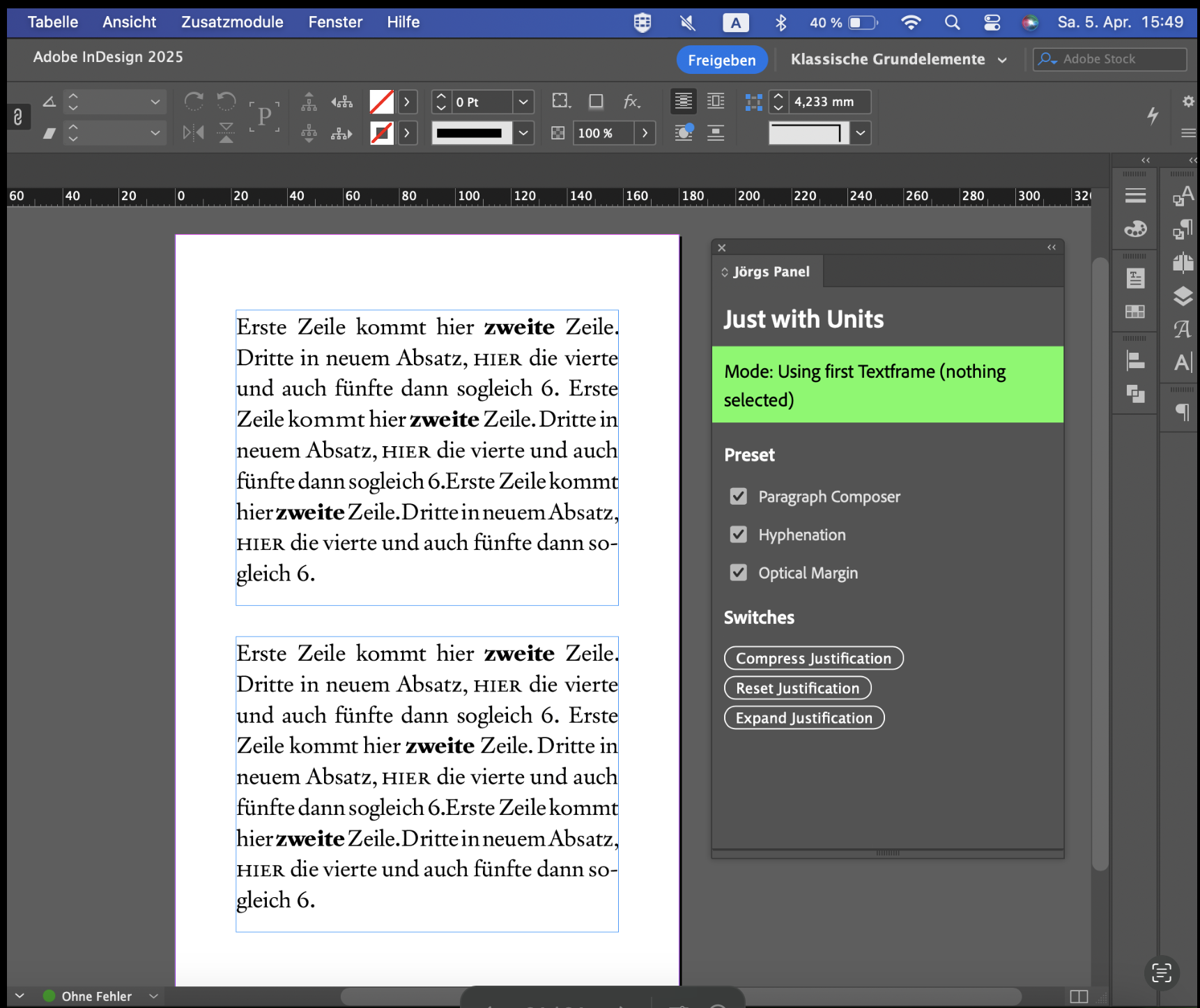Click the rotate 90° clockwise icon

[x=194, y=102]
